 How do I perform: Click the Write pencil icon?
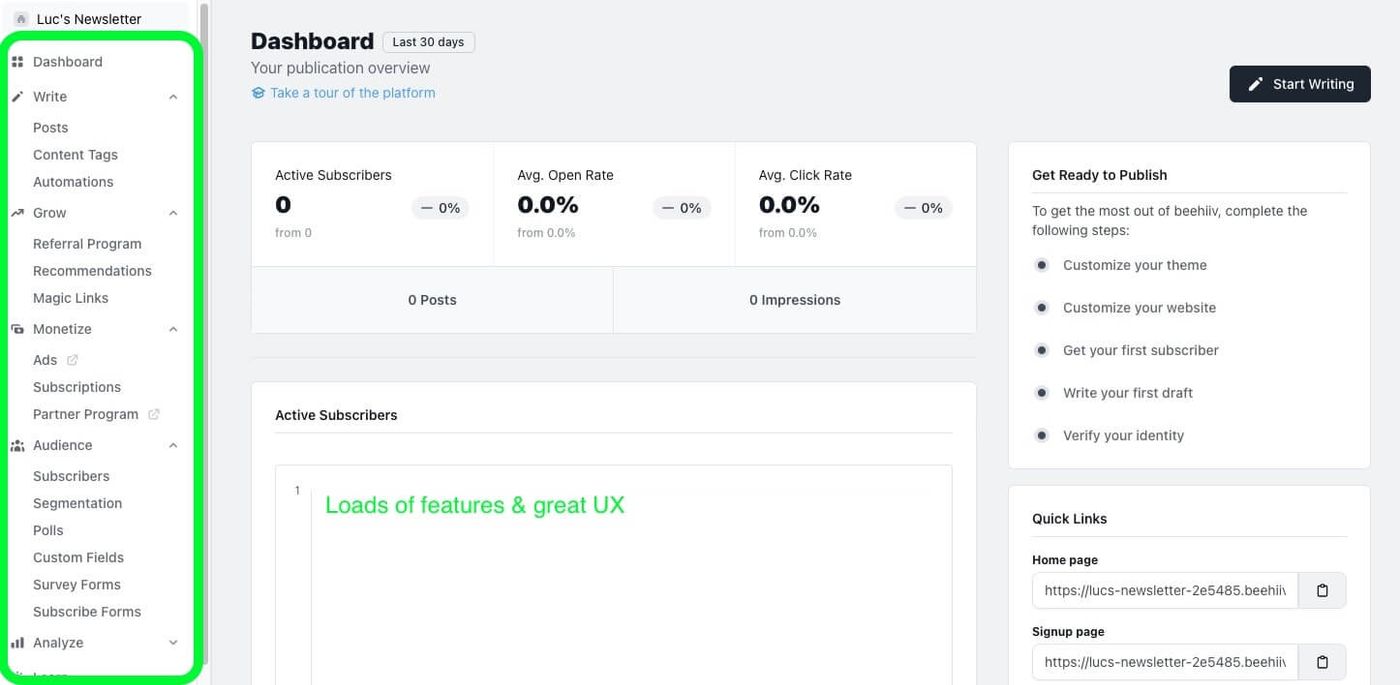tap(17, 97)
